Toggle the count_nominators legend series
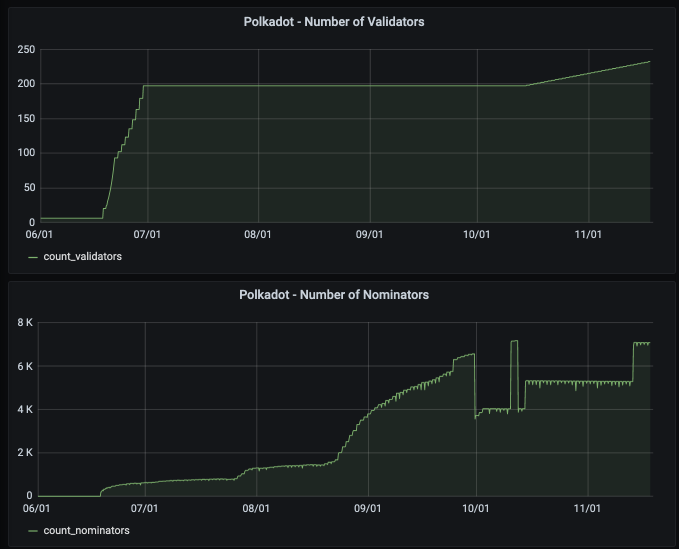 click(x=86, y=530)
